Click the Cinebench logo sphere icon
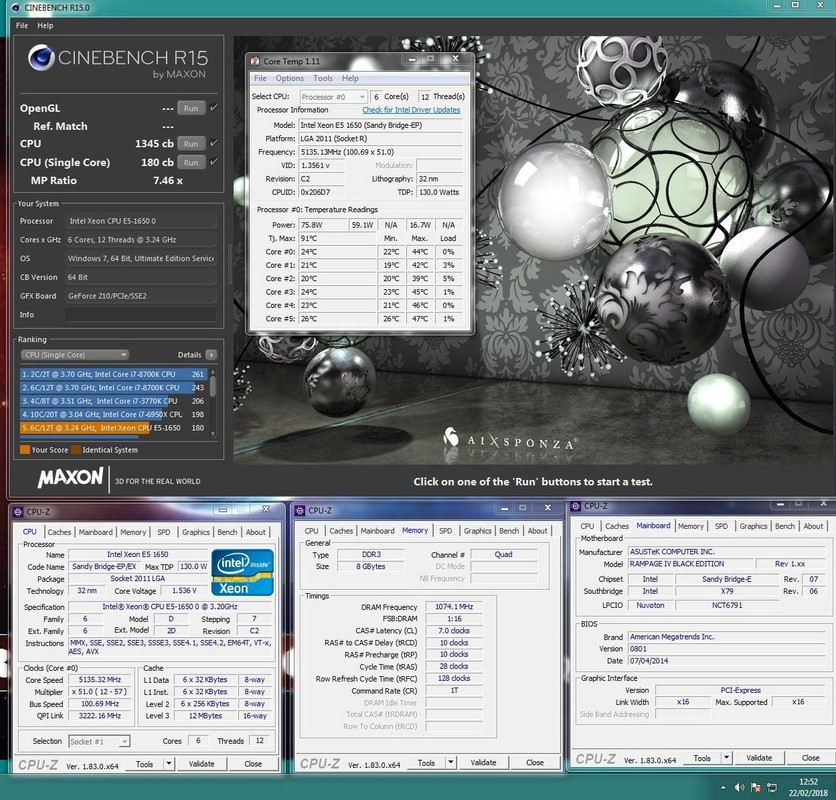The width and height of the screenshot is (836, 800). pyautogui.click(x=41, y=58)
